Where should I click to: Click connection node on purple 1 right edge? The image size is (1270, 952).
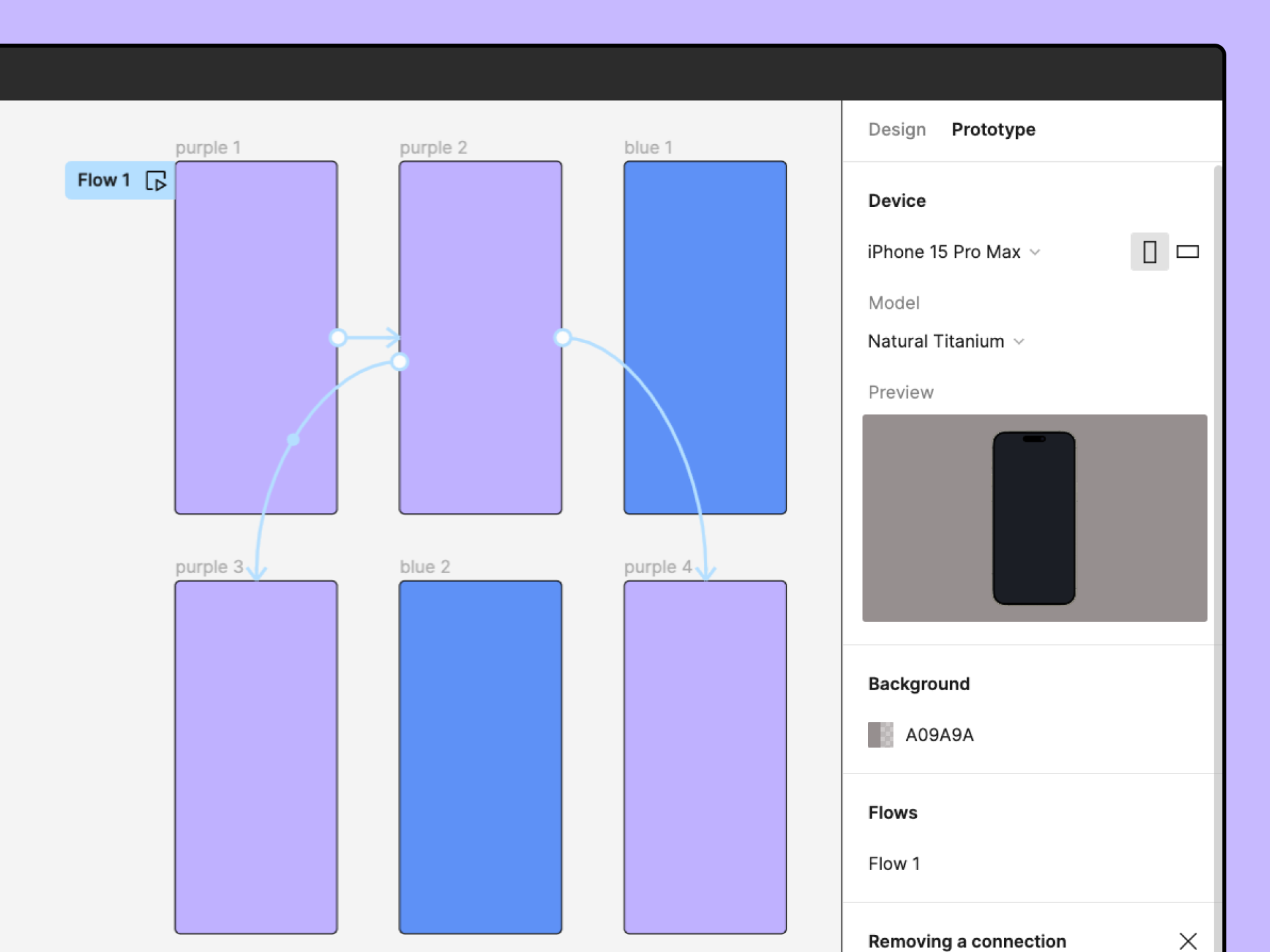[x=338, y=338]
